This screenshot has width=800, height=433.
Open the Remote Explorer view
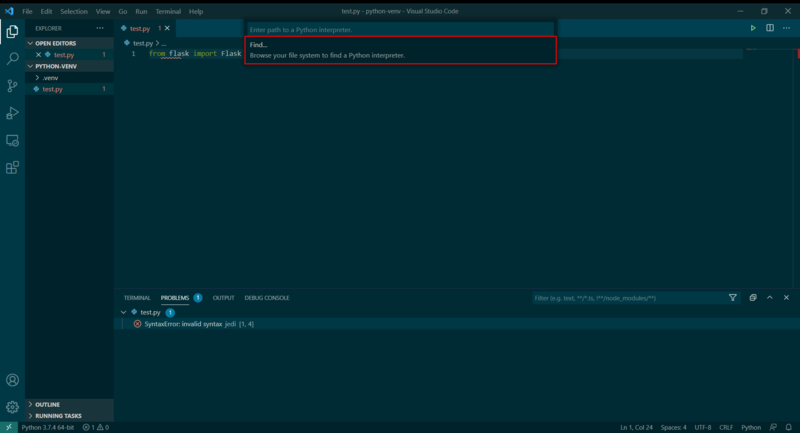pyautogui.click(x=12, y=140)
